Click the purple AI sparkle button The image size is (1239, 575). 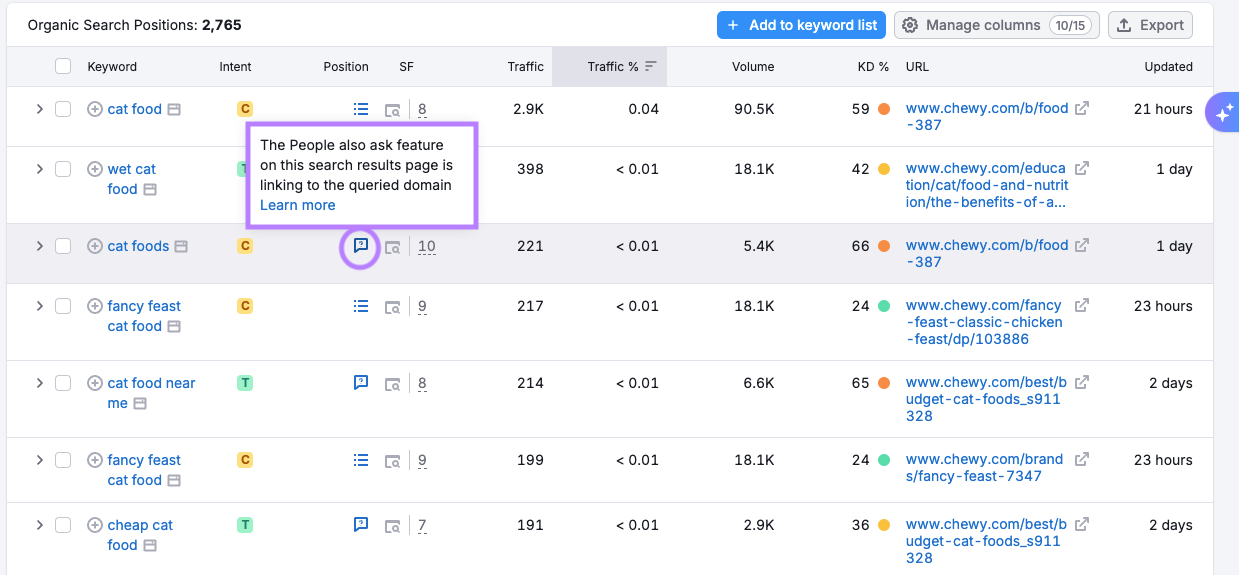[1223, 113]
